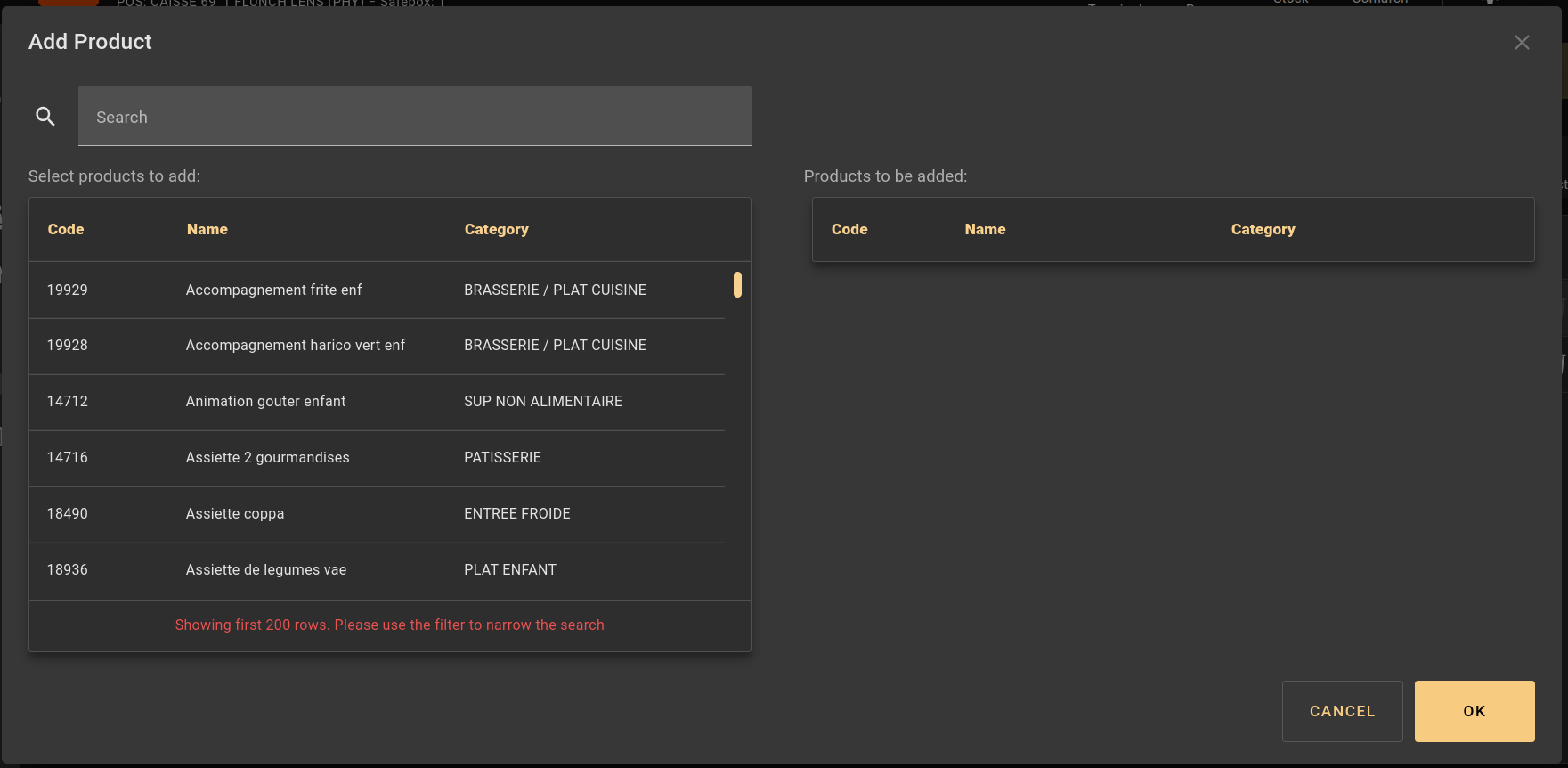Confirm with the OK button

click(1474, 711)
